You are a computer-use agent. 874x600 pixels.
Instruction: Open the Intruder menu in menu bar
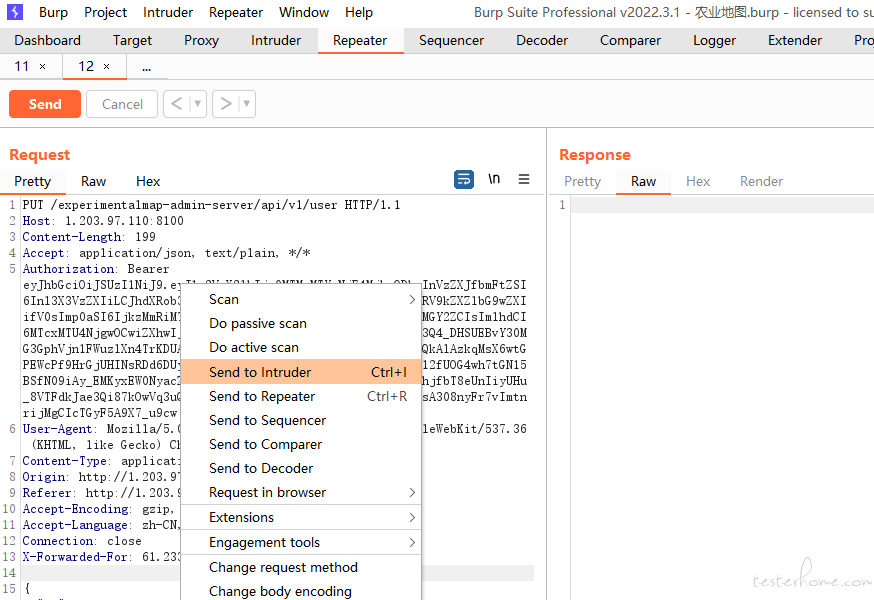tap(168, 12)
